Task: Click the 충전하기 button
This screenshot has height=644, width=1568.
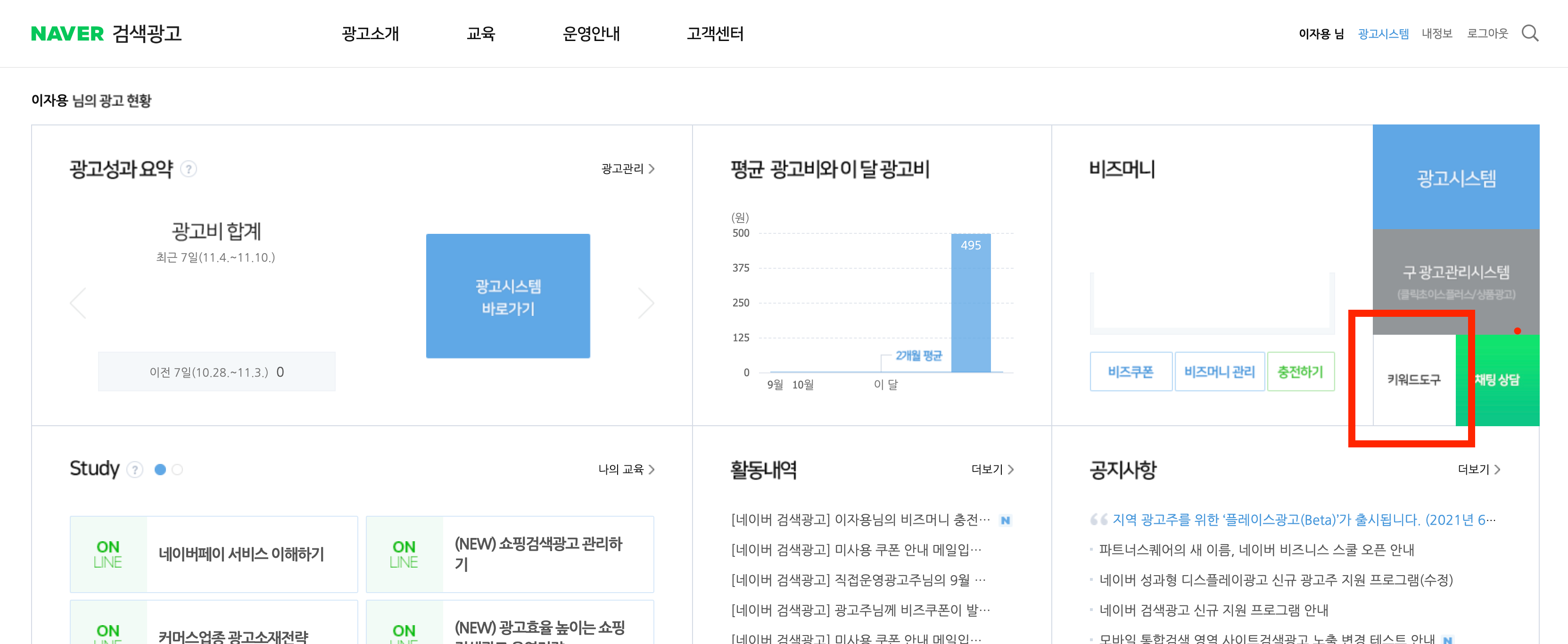Action: click(1300, 372)
